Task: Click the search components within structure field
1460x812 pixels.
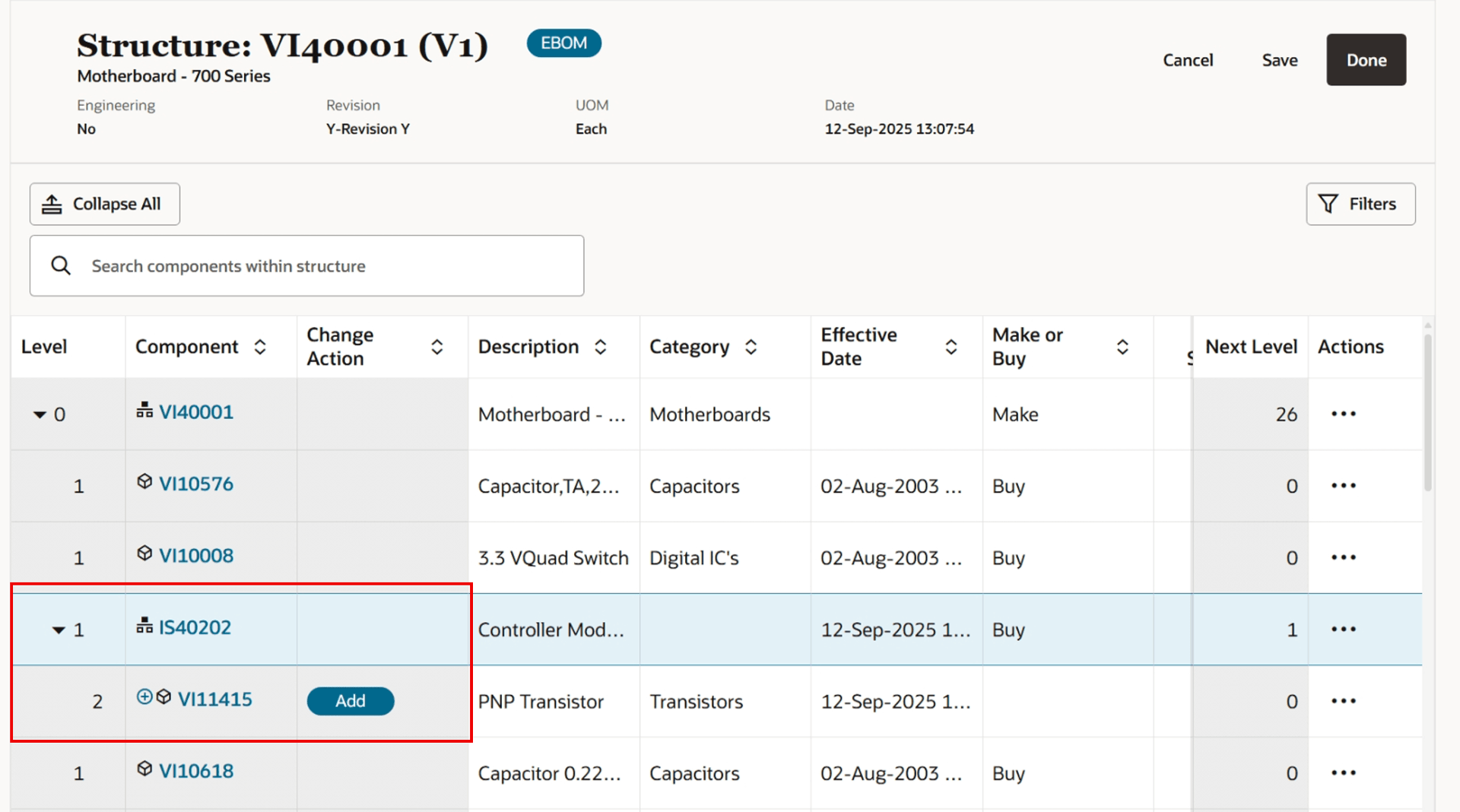Action: click(304, 265)
